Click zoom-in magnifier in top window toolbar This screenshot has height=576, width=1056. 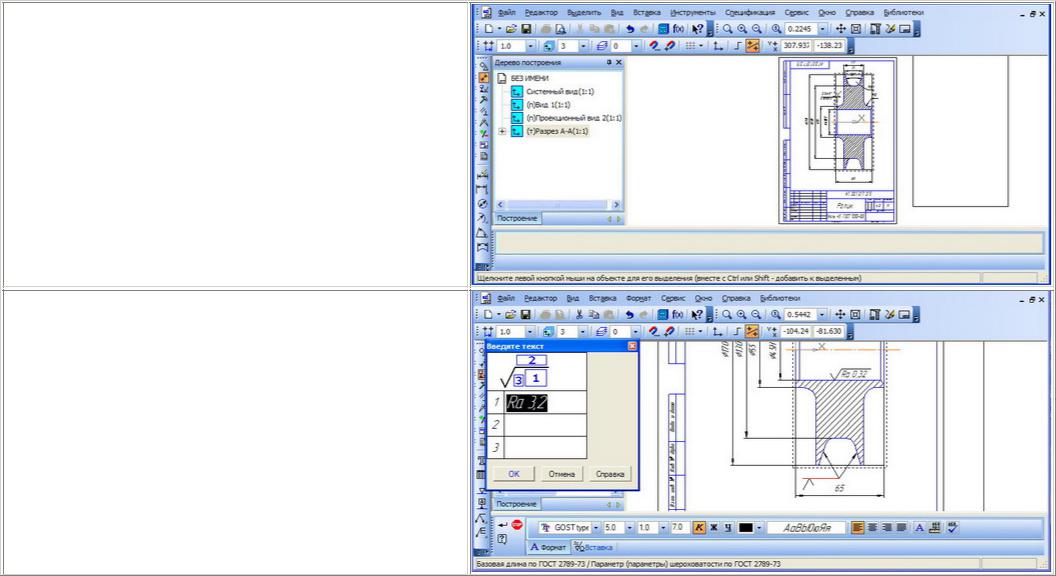coord(742,29)
